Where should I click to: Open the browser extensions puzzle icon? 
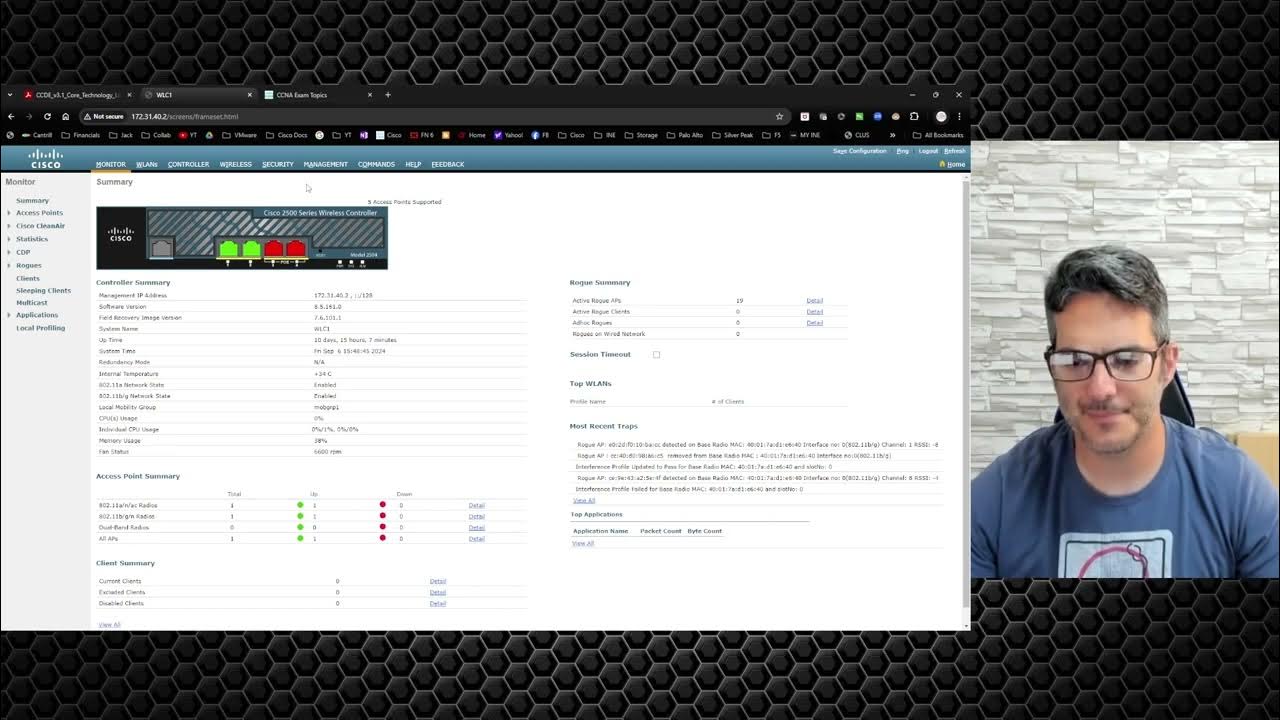coord(913,116)
